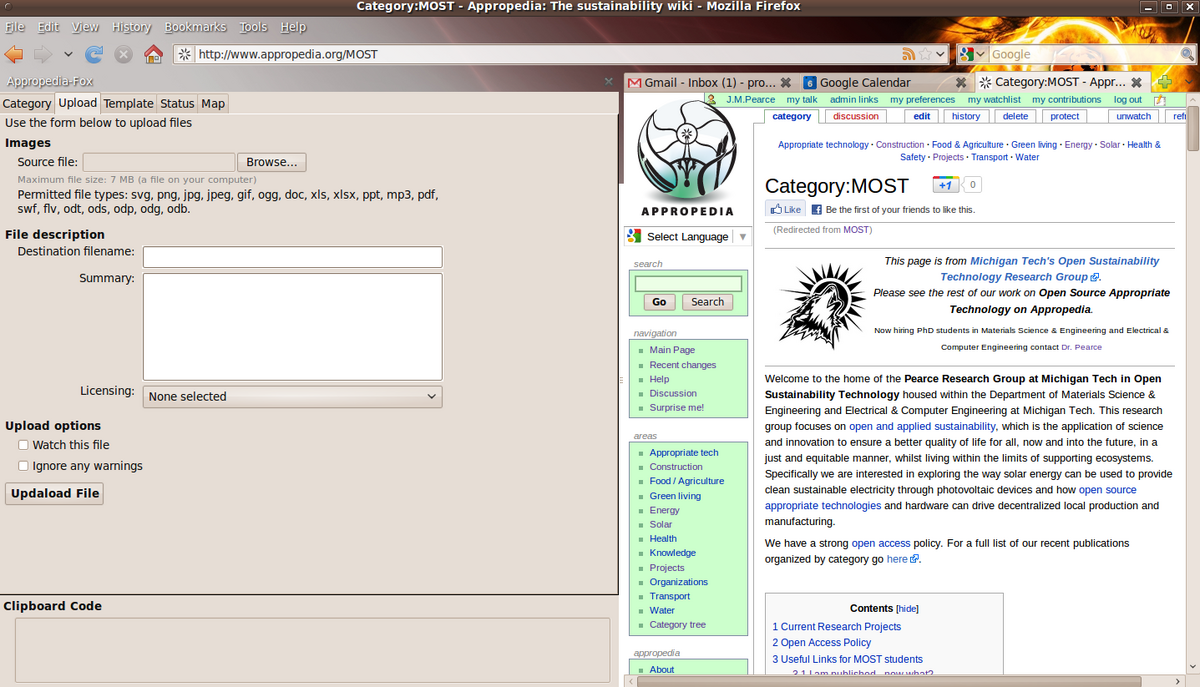Switch to the Map sidebar tab
This screenshot has width=1200, height=687.
(213, 103)
